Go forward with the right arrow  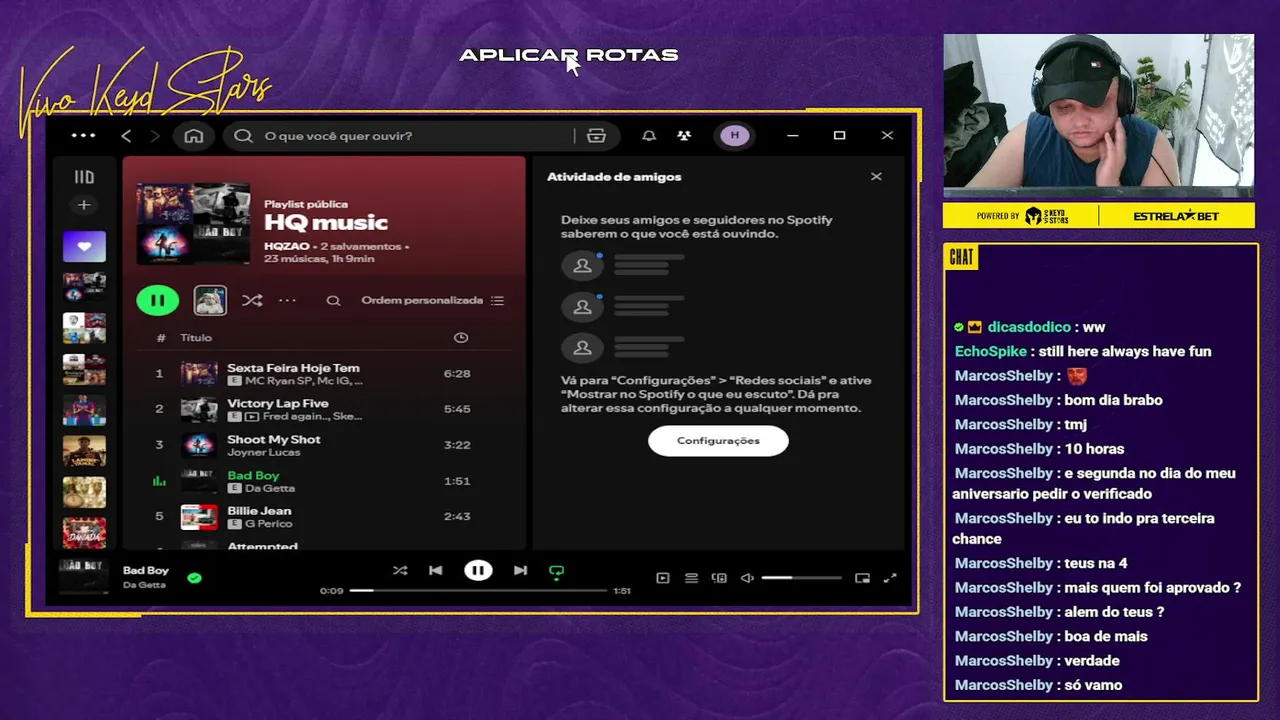(x=154, y=136)
